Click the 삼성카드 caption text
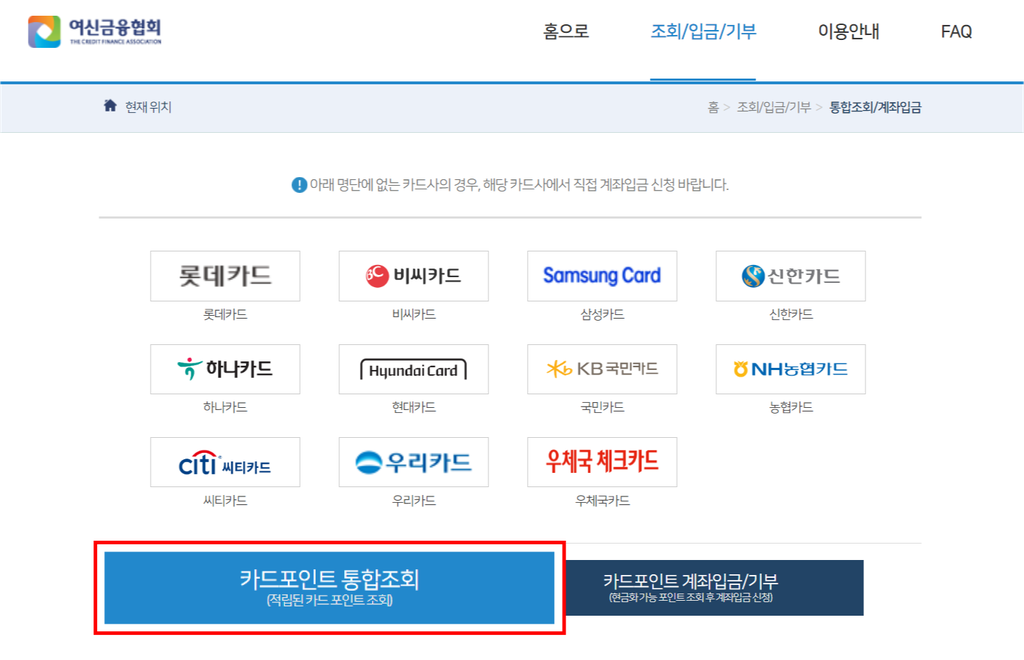The height and width of the screenshot is (660, 1024). pyautogui.click(x=602, y=315)
